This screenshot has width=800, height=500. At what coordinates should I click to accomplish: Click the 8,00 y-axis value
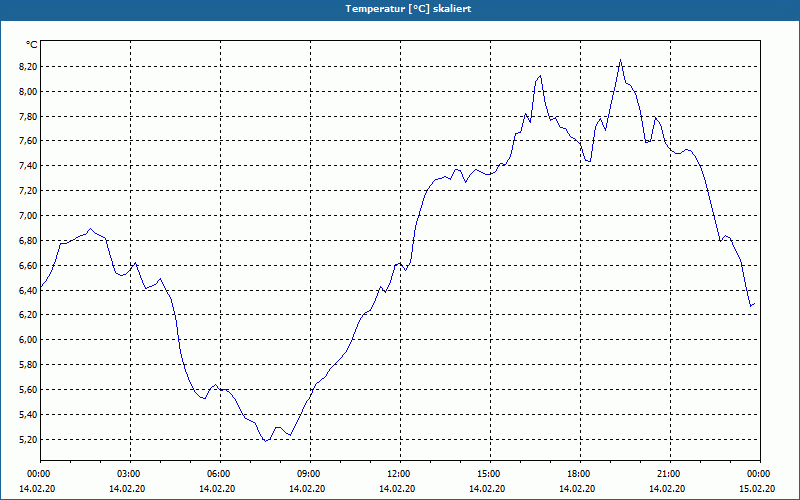point(29,92)
